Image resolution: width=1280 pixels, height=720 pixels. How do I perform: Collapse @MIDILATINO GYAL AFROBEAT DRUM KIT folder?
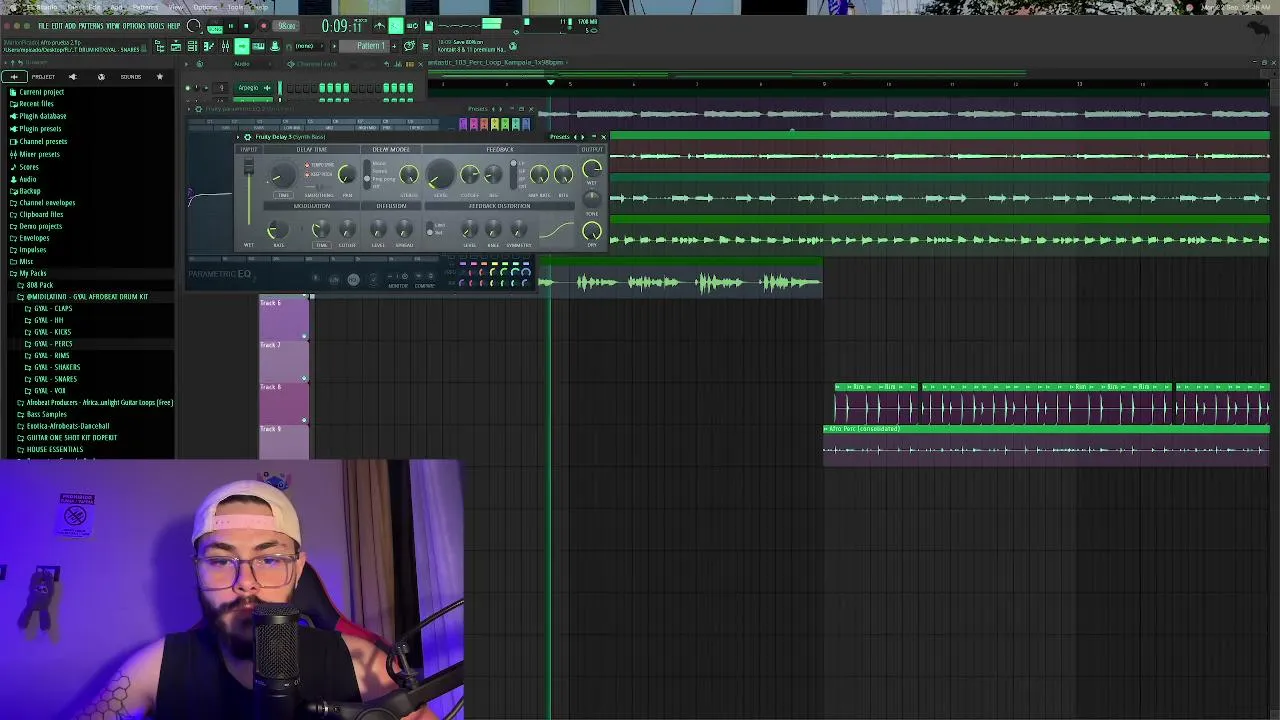click(86, 297)
